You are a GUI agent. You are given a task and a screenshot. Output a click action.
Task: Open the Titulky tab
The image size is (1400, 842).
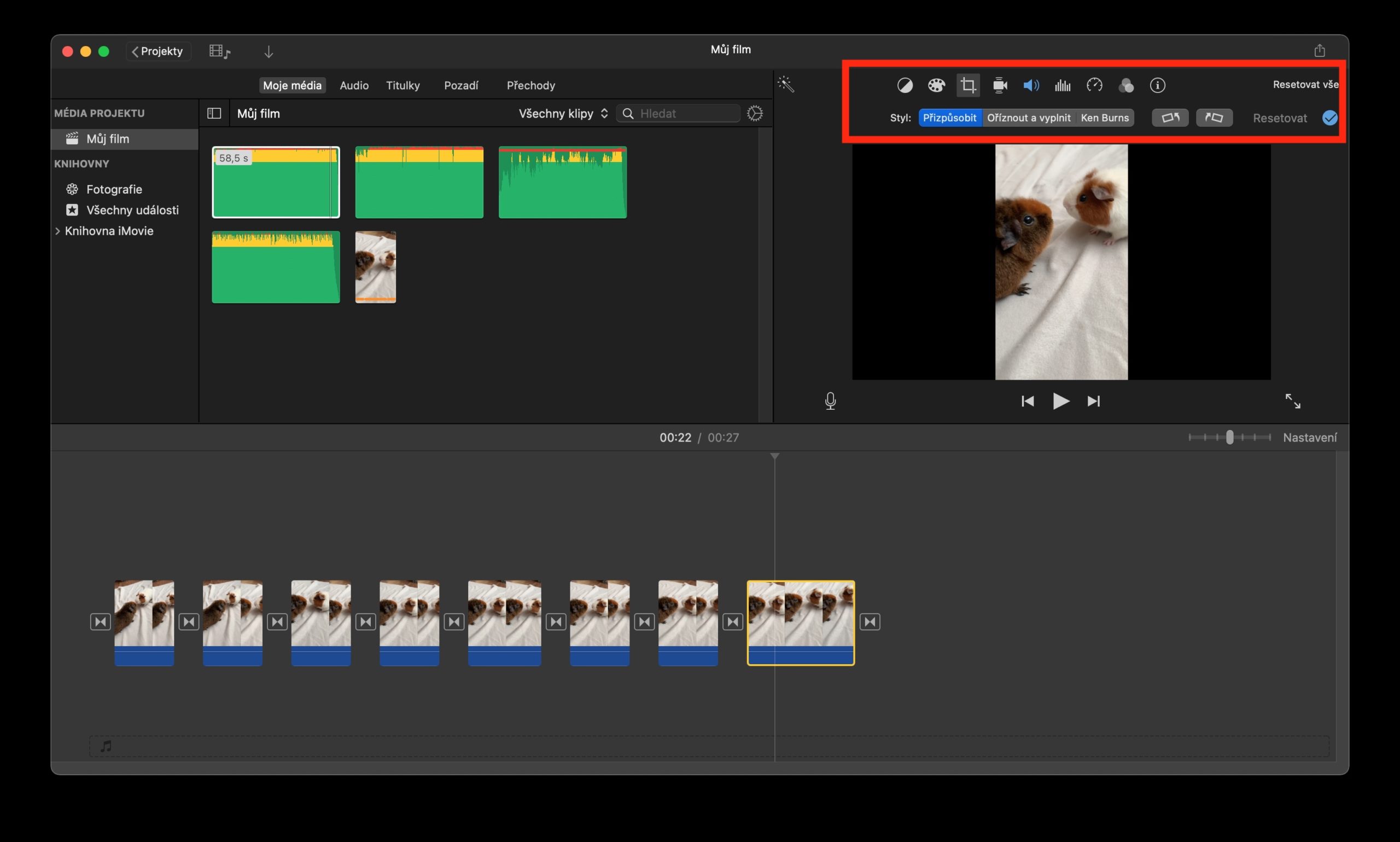click(402, 85)
